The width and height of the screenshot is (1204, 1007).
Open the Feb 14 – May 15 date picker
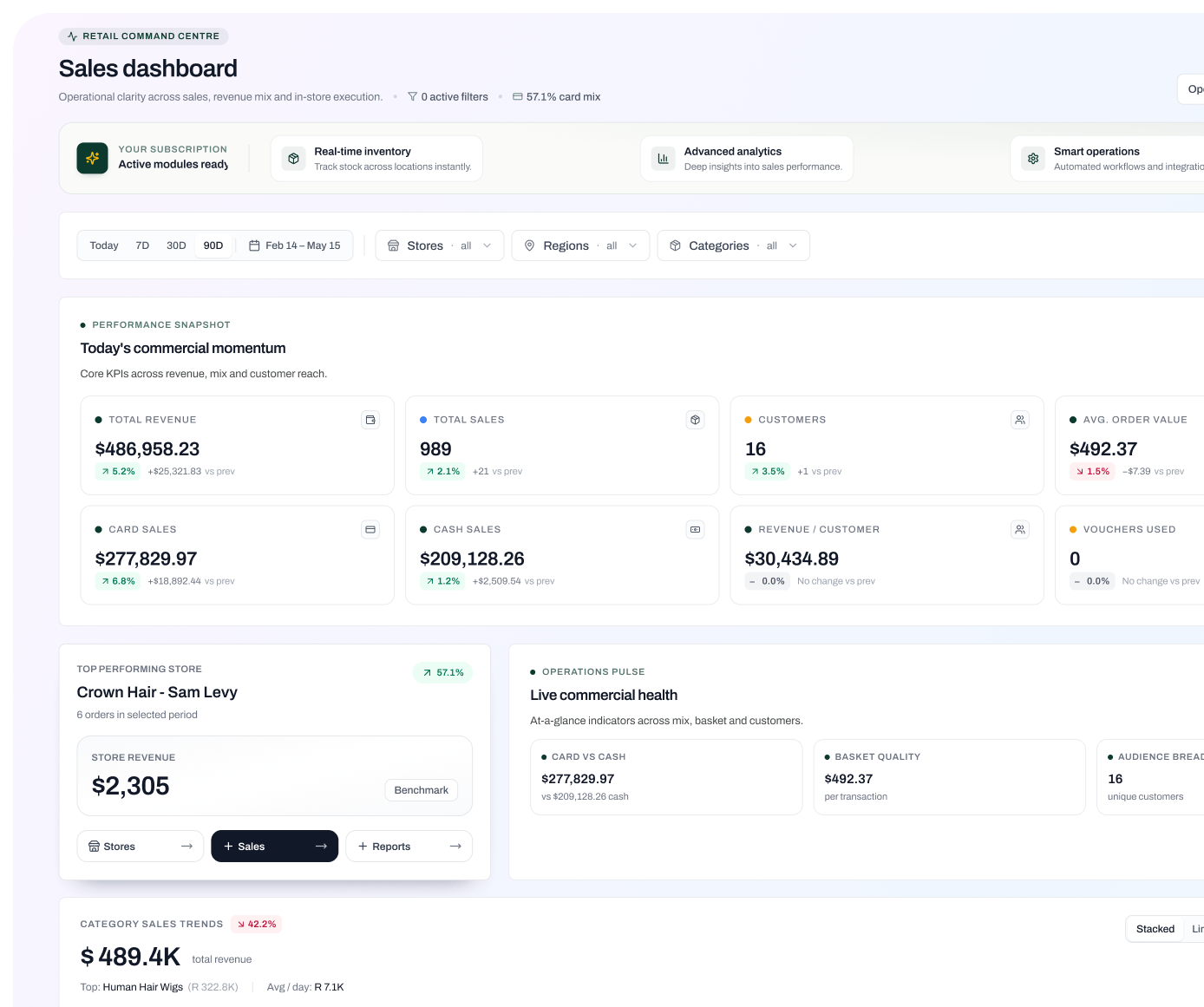click(294, 246)
